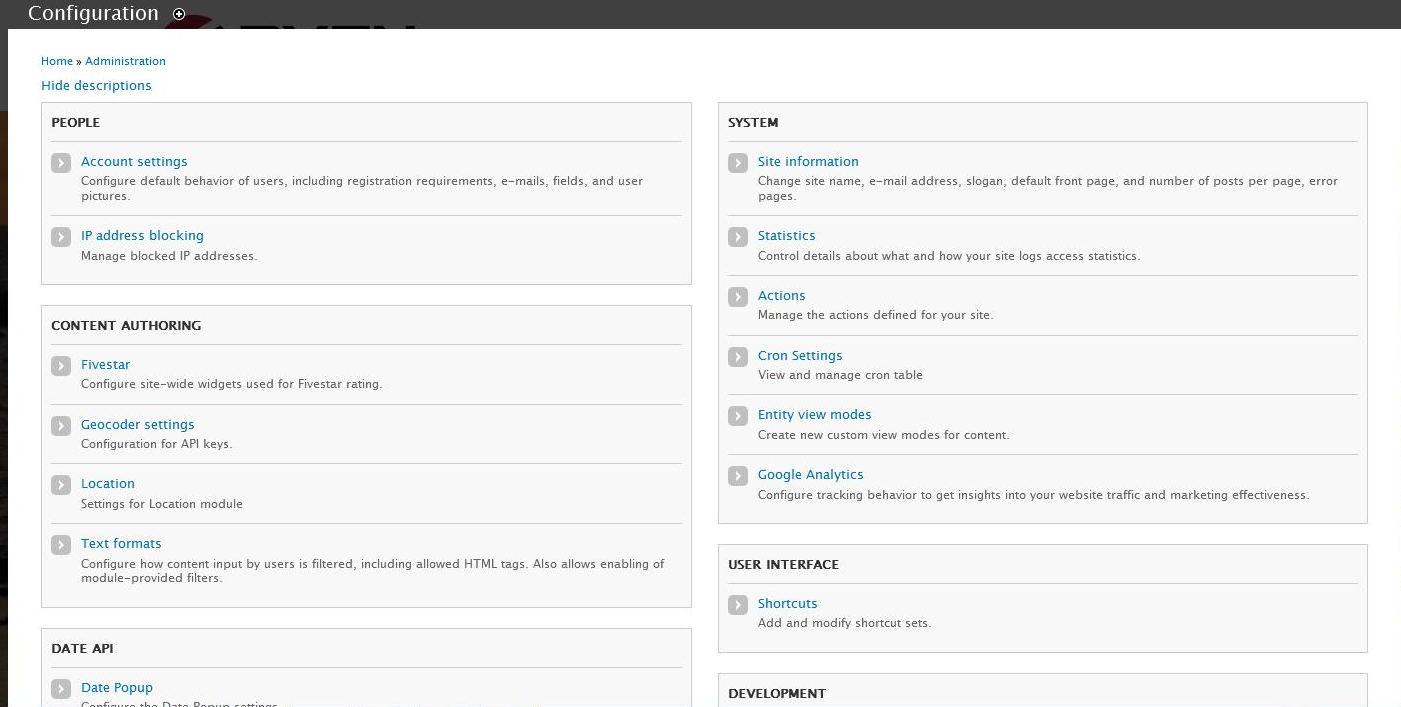1401x707 pixels.
Task: Click the PEOPLE section heading
Action: (76, 123)
